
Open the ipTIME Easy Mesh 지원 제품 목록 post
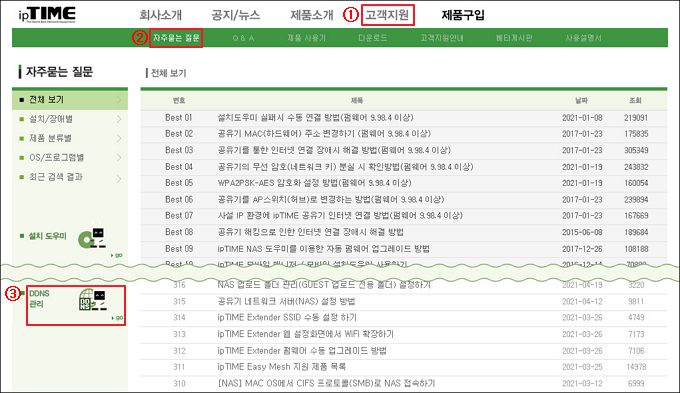pos(281,367)
